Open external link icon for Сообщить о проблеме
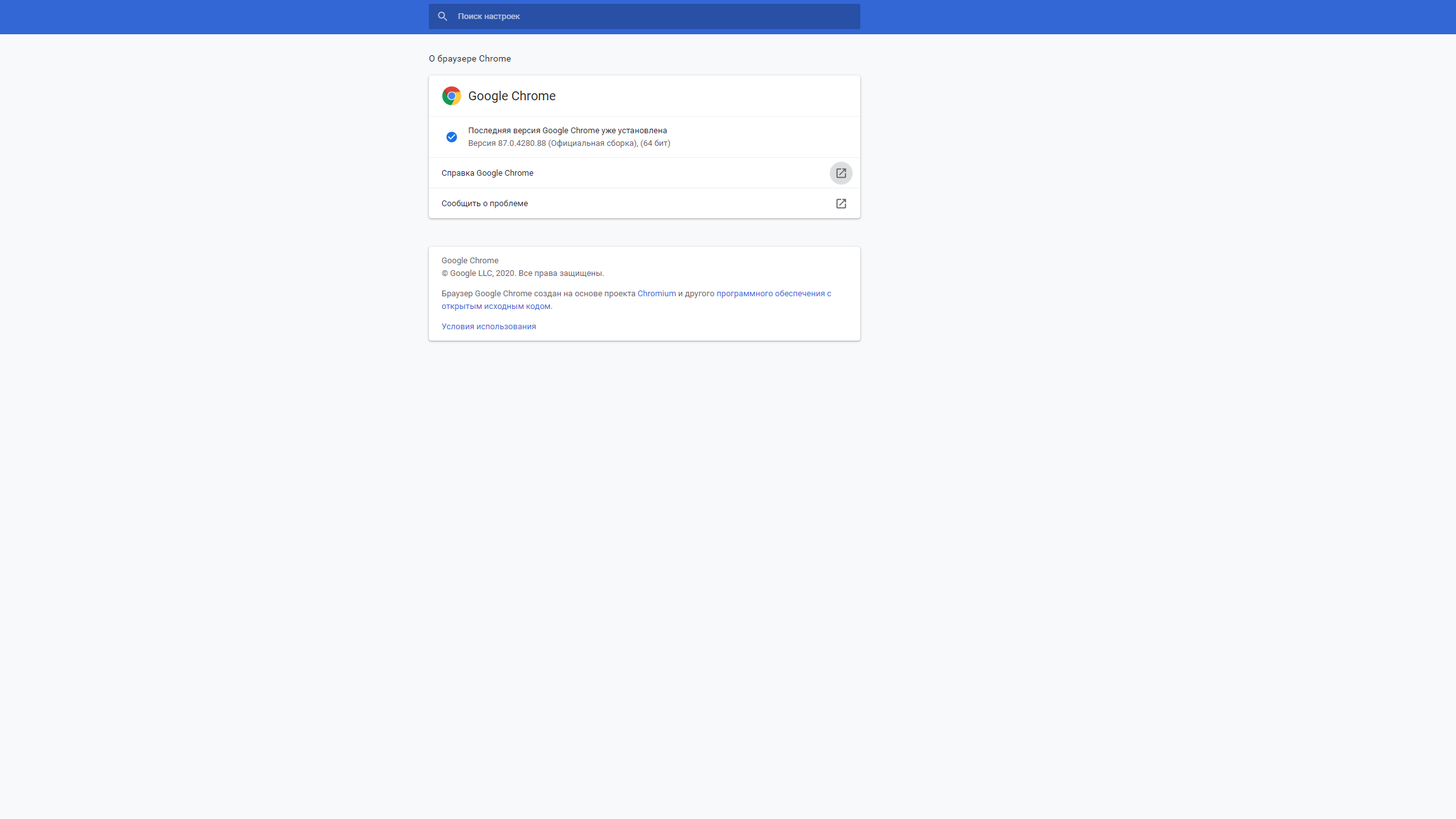Screen dimensions: 1456x819 [x=841, y=204]
